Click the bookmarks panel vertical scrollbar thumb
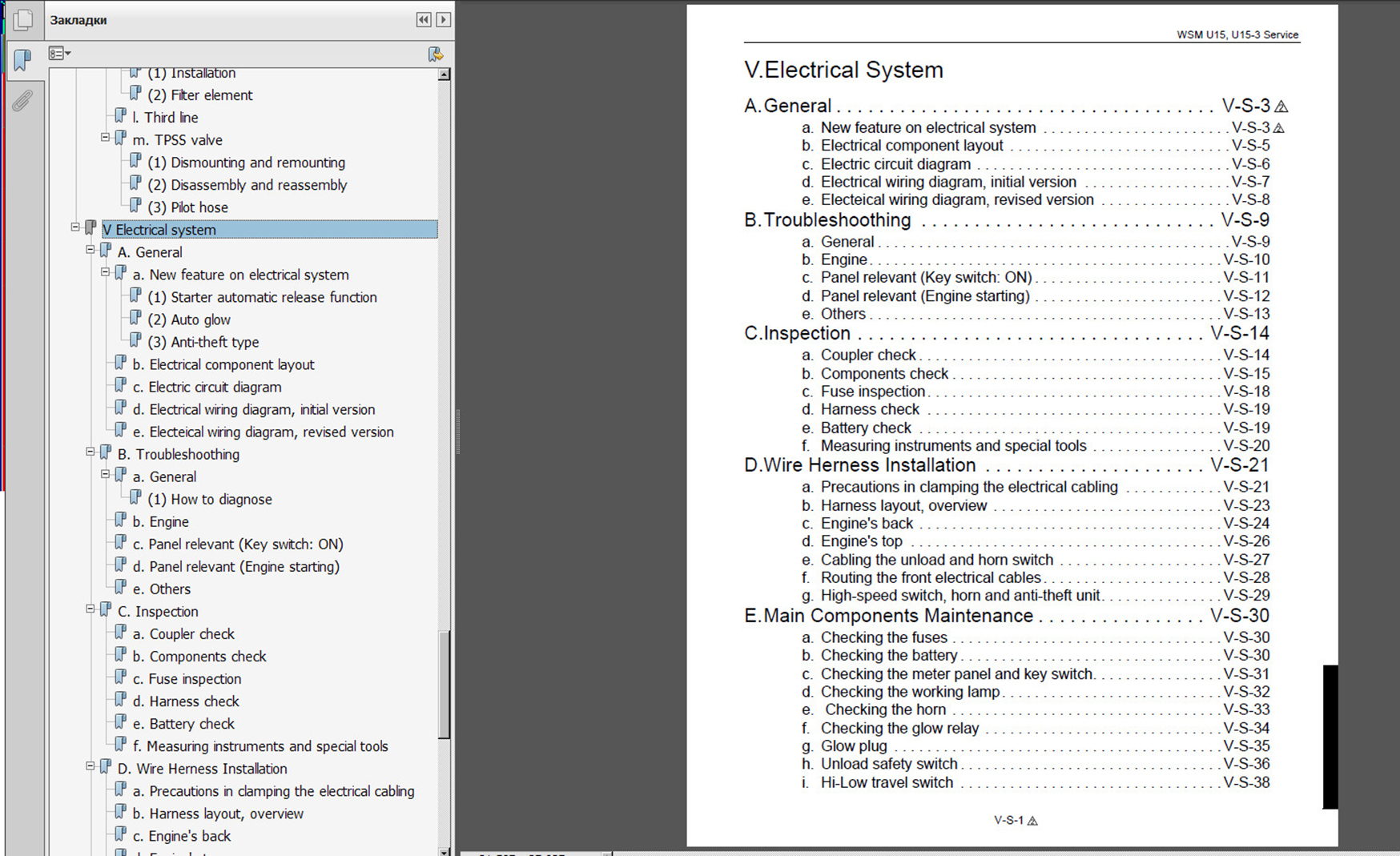 tap(444, 685)
